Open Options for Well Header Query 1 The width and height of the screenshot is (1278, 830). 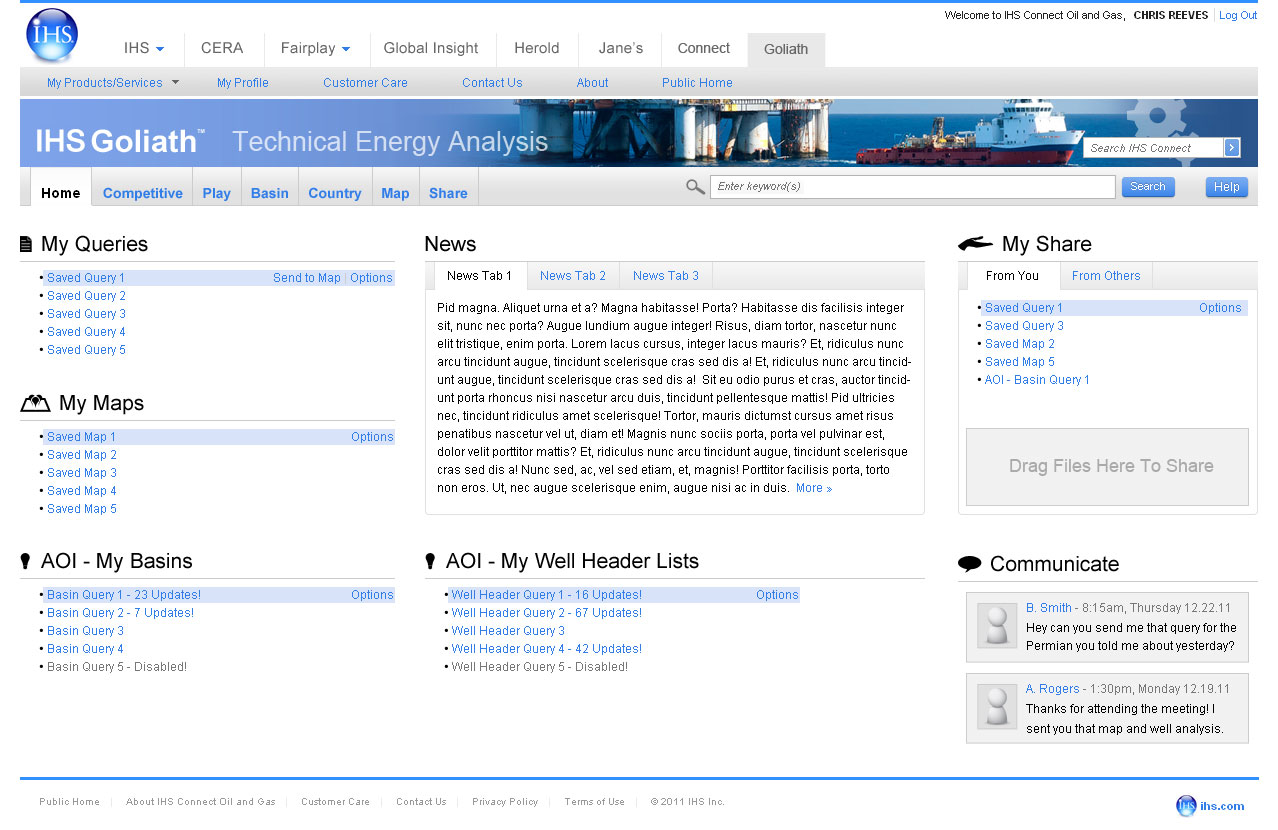coord(777,595)
